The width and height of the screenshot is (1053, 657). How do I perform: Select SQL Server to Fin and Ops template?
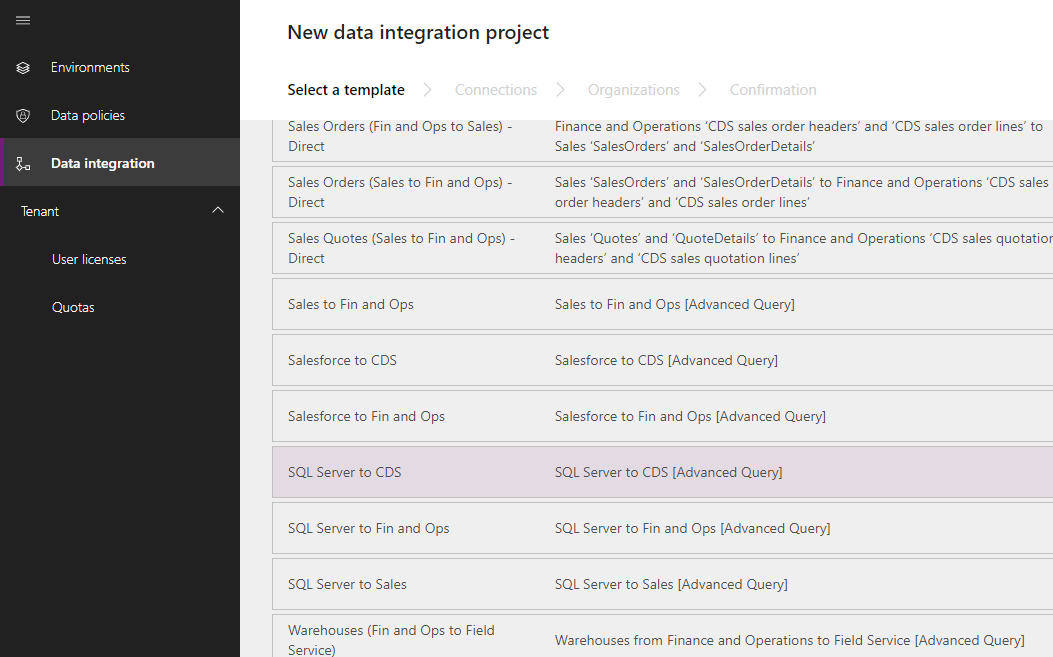click(x=368, y=528)
